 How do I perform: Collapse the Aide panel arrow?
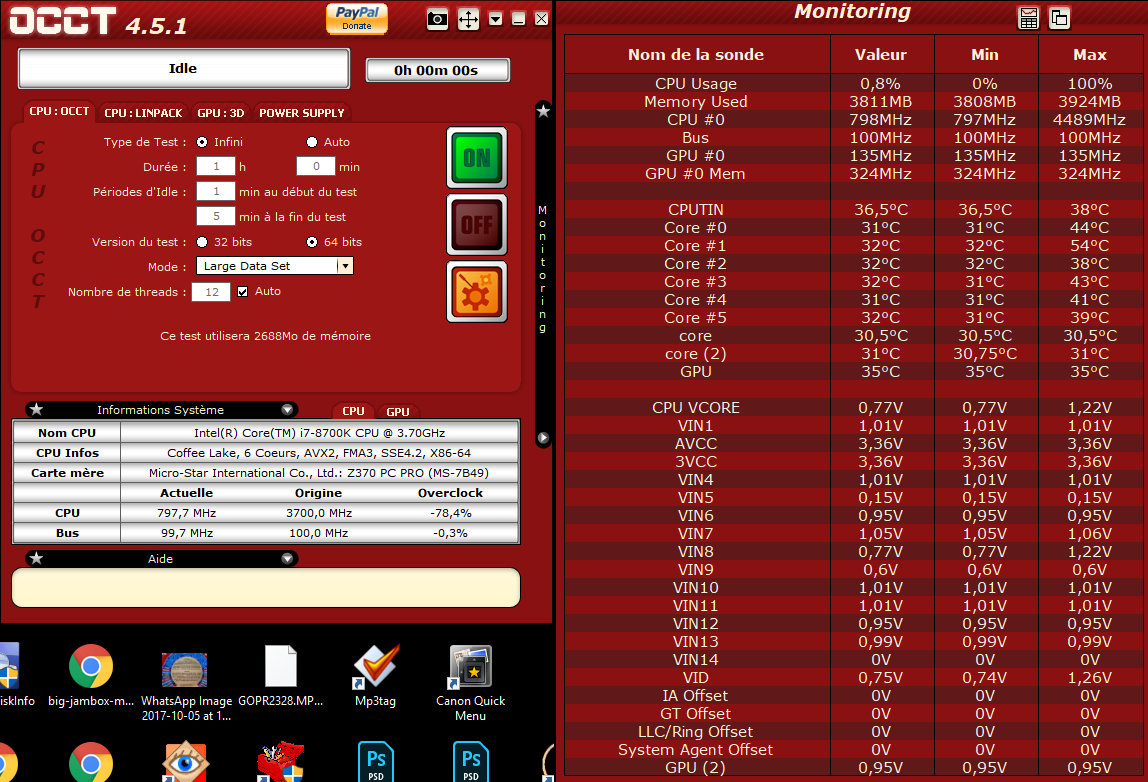287,558
